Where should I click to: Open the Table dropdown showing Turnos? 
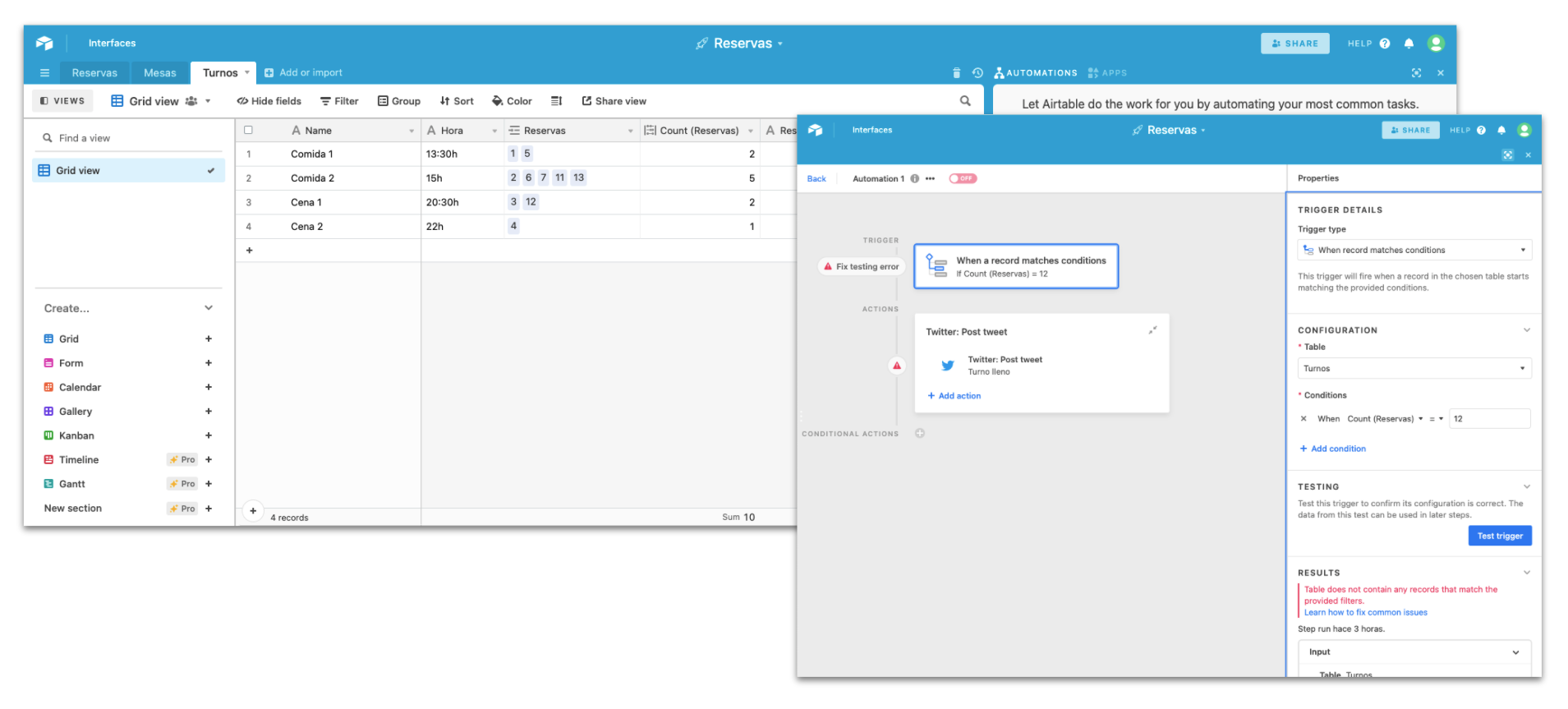point(1414,369)
